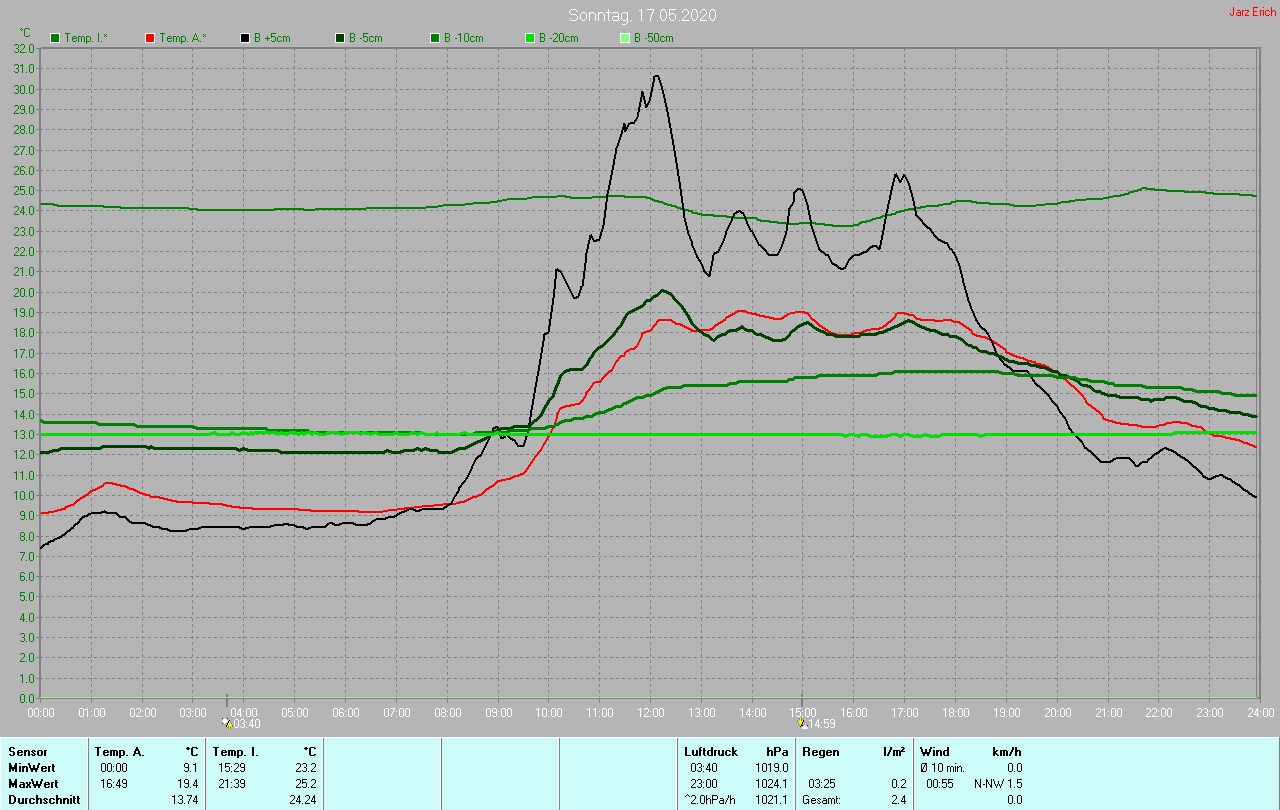This screenshot has width=1280, height=810.
Task: Toggle the B -20cm legend square
Action: pyautogui.click(x=530, y=38)
